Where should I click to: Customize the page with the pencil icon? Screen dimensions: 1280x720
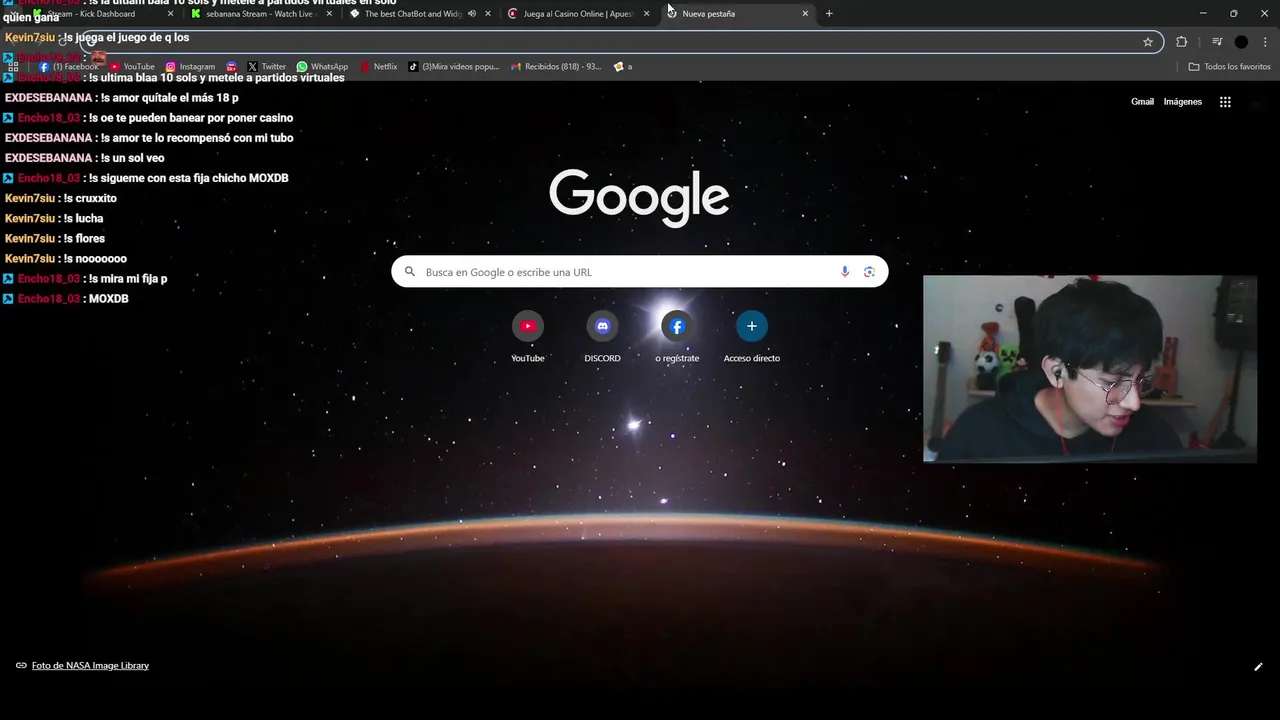pos(1258,667)
